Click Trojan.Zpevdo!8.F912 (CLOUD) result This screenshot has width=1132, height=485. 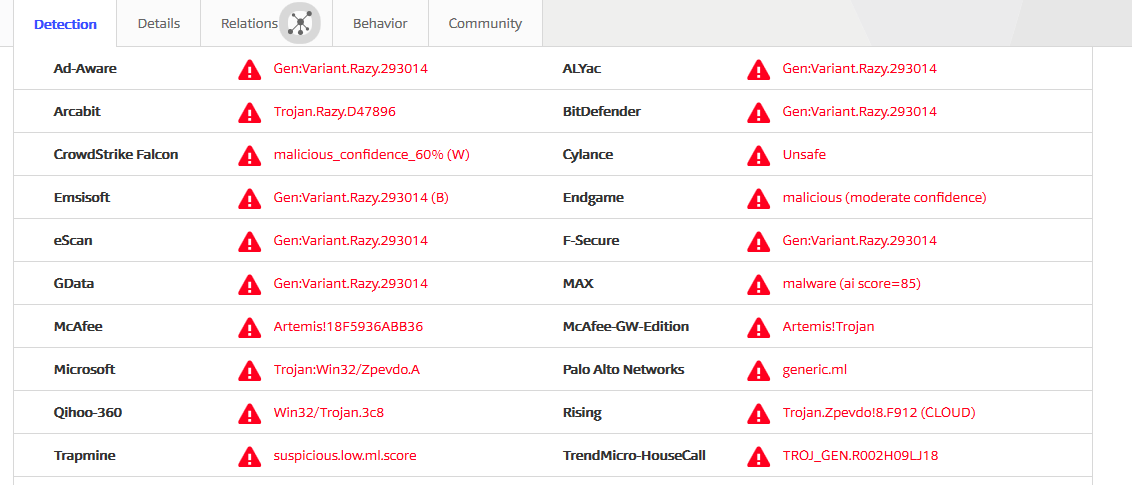pyautogui.click(x=879, y=413)
